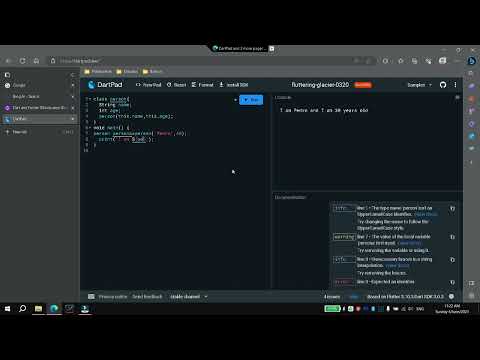Open the second bookmarks bar folder

coord(127,72)
